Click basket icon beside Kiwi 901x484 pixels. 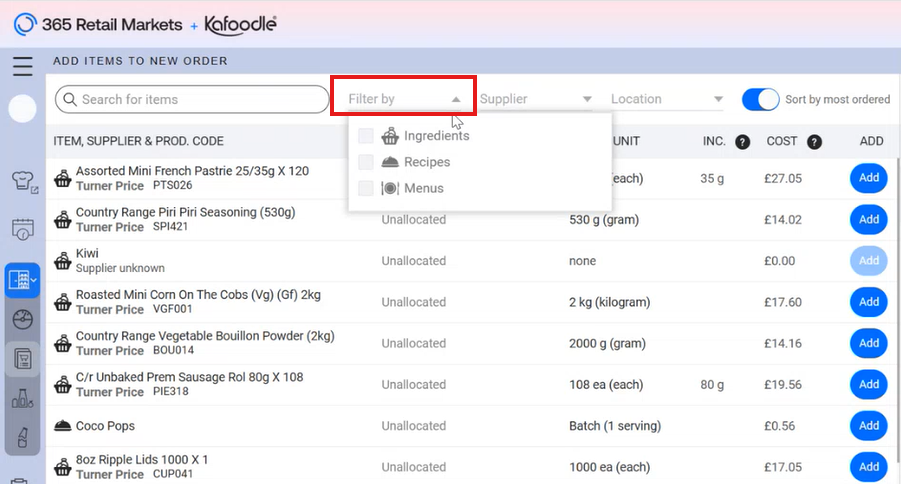[x=63, y=261]
